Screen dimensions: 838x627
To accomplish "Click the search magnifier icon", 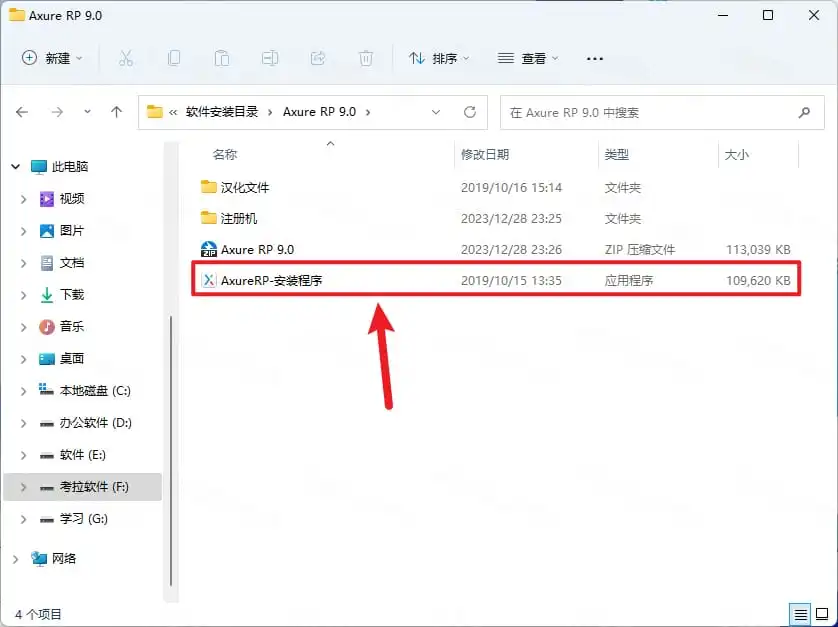I will pos(804,112).
